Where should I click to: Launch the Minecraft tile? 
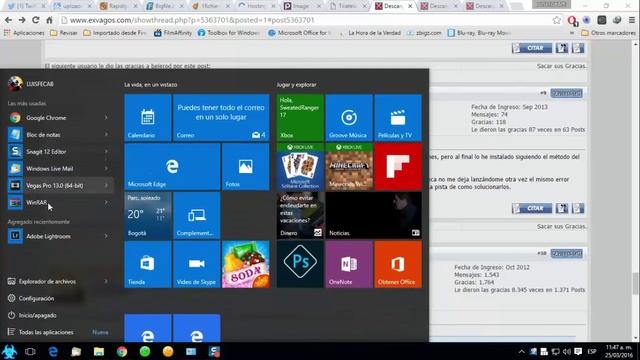(349, 167)
